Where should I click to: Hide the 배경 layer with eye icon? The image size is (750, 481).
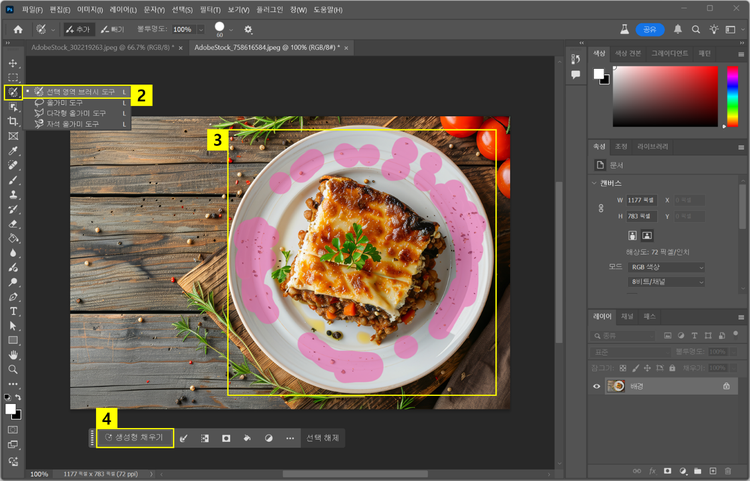(598, 386)
